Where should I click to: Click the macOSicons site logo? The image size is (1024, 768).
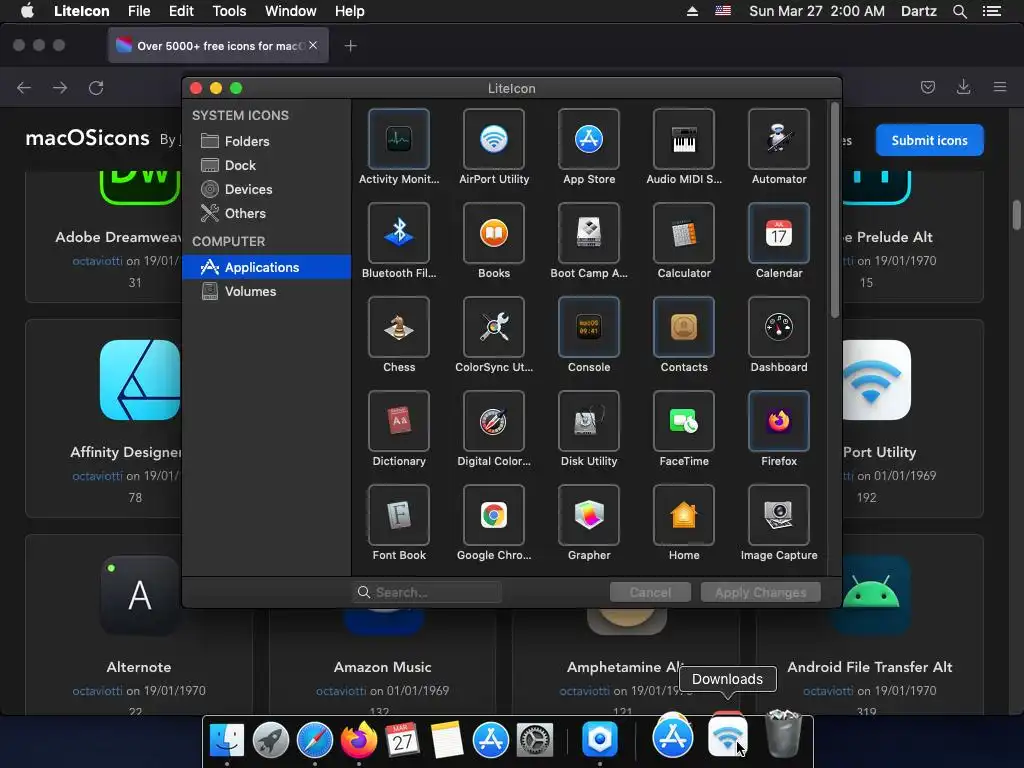click(x=88, y=138)
